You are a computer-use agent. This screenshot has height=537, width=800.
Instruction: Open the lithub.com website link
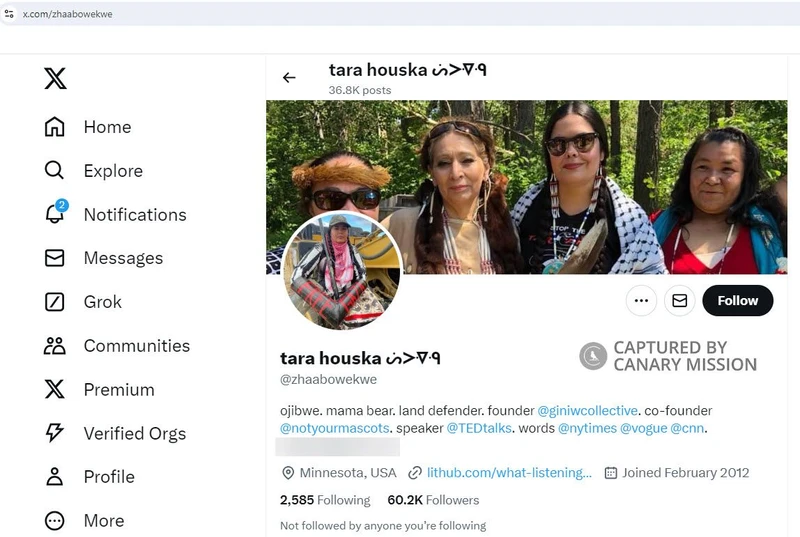509,473
